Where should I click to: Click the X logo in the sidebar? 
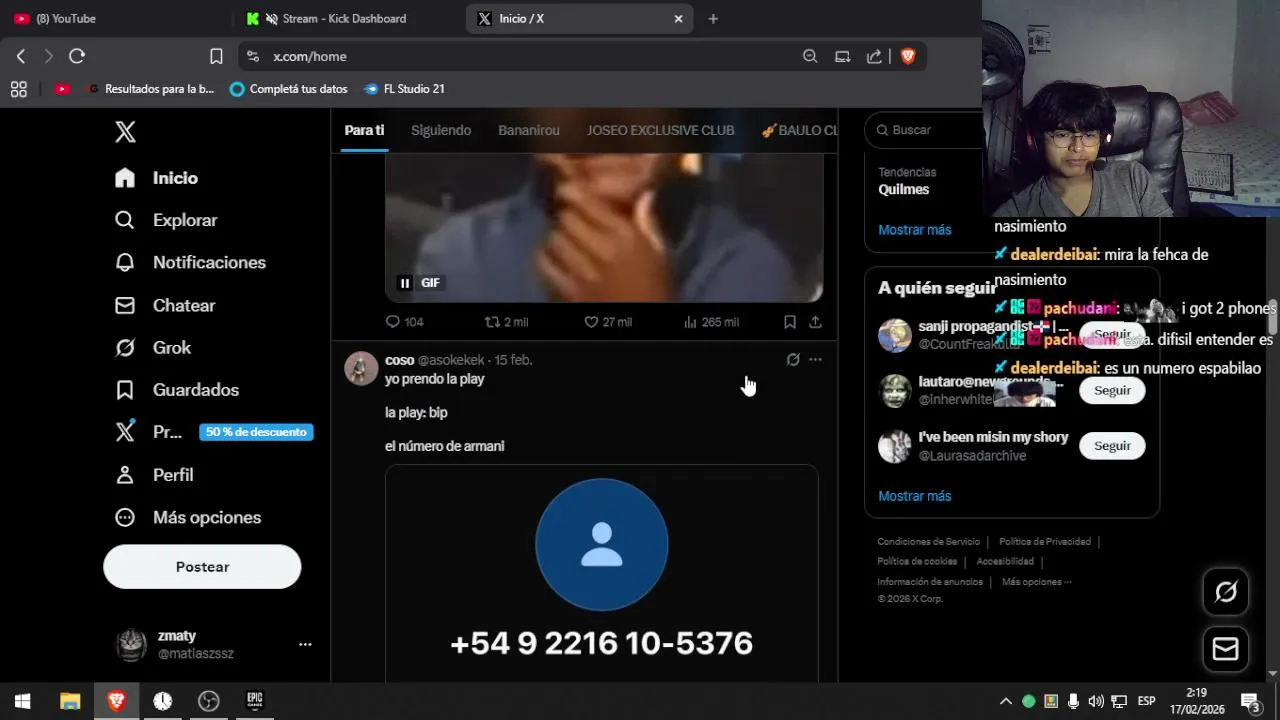click(125, 132)
